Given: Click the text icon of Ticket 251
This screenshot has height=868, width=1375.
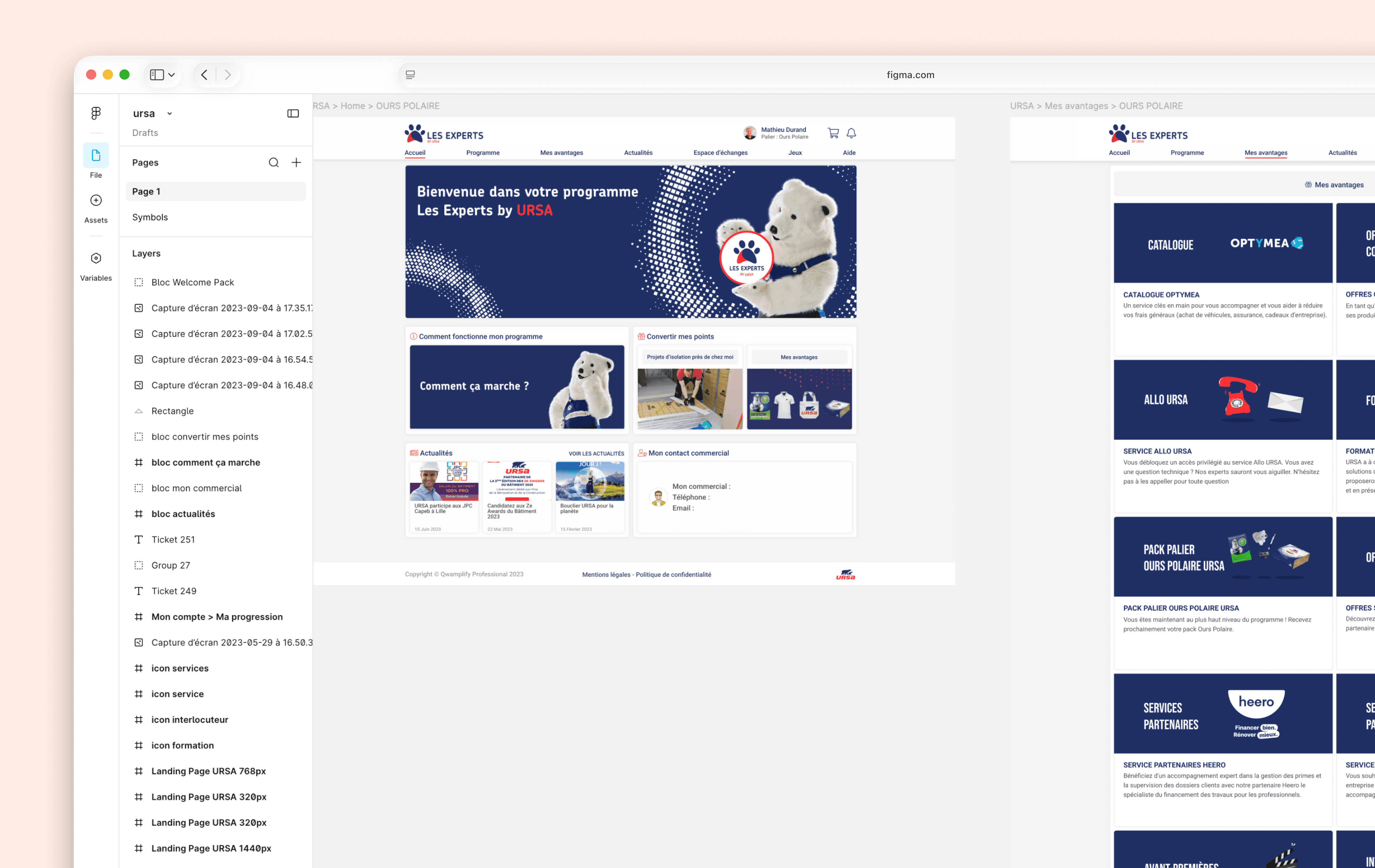Looking at the screenshot, I should coord(139,539).
